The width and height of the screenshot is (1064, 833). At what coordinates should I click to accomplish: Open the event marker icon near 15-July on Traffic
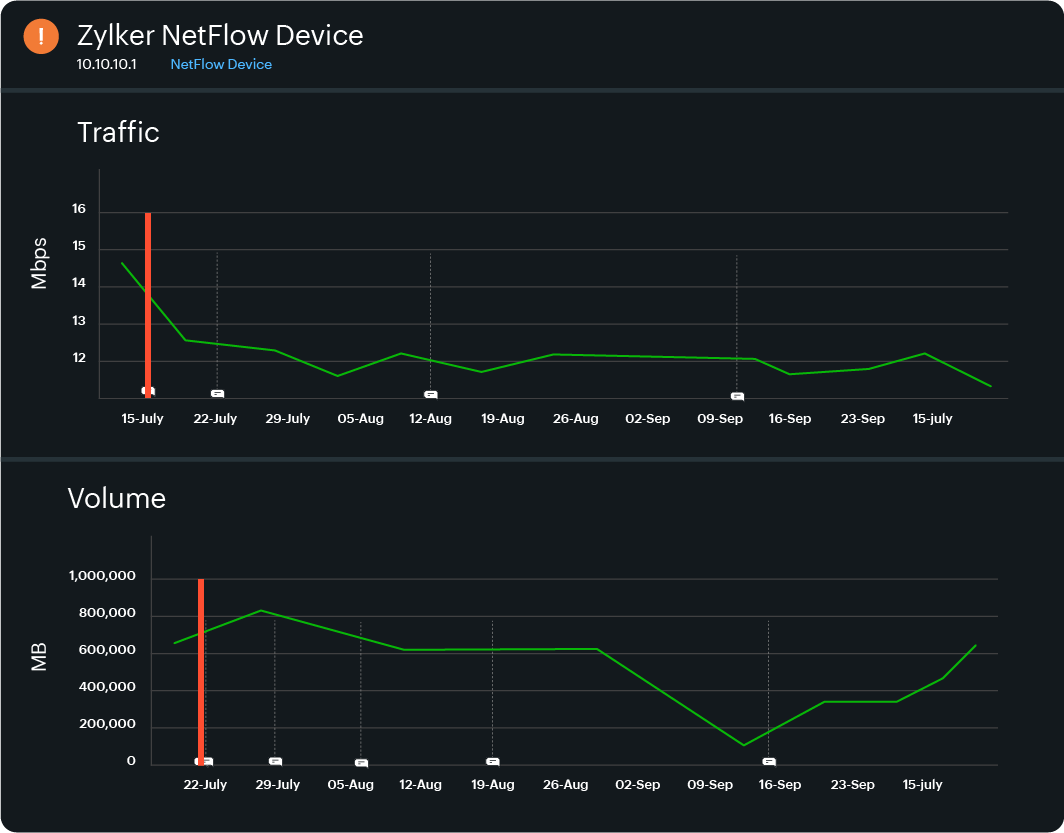147,392
